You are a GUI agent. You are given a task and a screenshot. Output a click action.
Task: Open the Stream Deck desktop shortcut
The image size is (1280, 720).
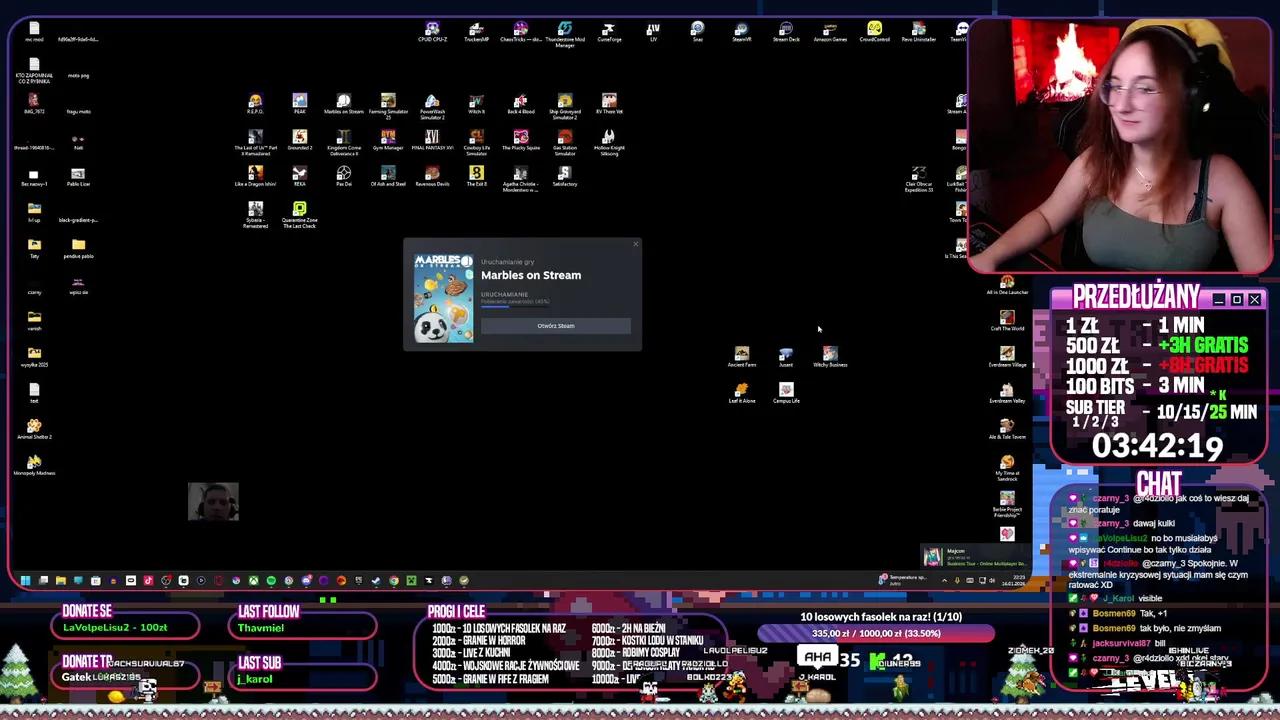tap(786, 32)
